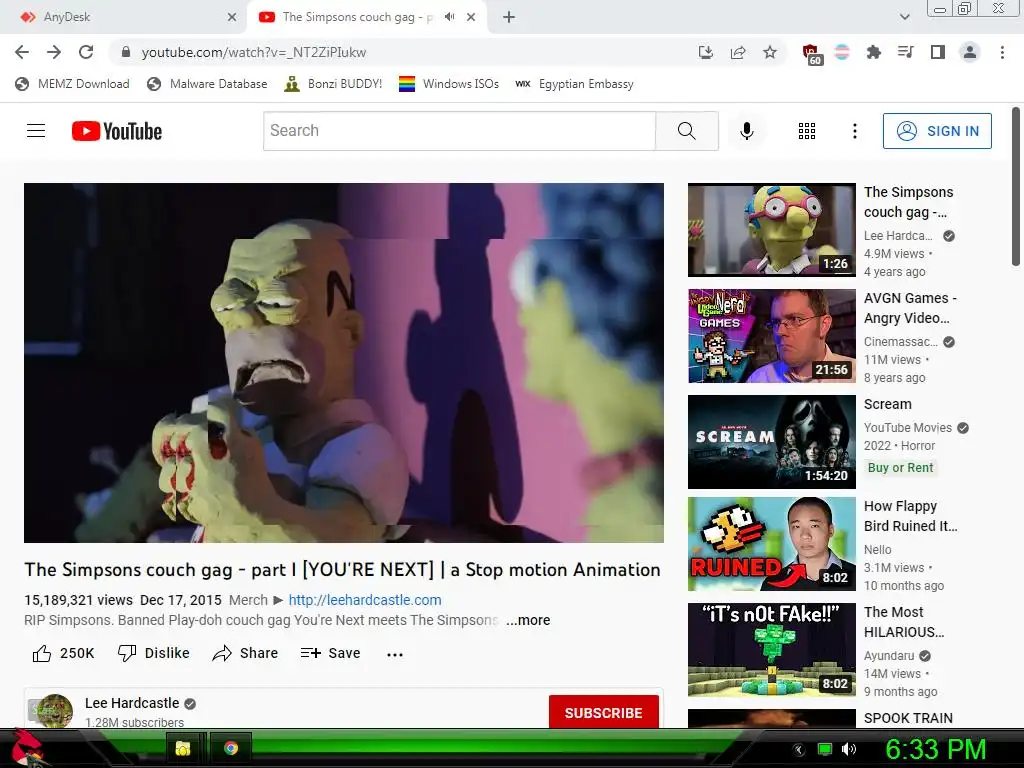Open the volume speaker tray icon
This screenshot has width=1024, height=768.
(849, 749)
